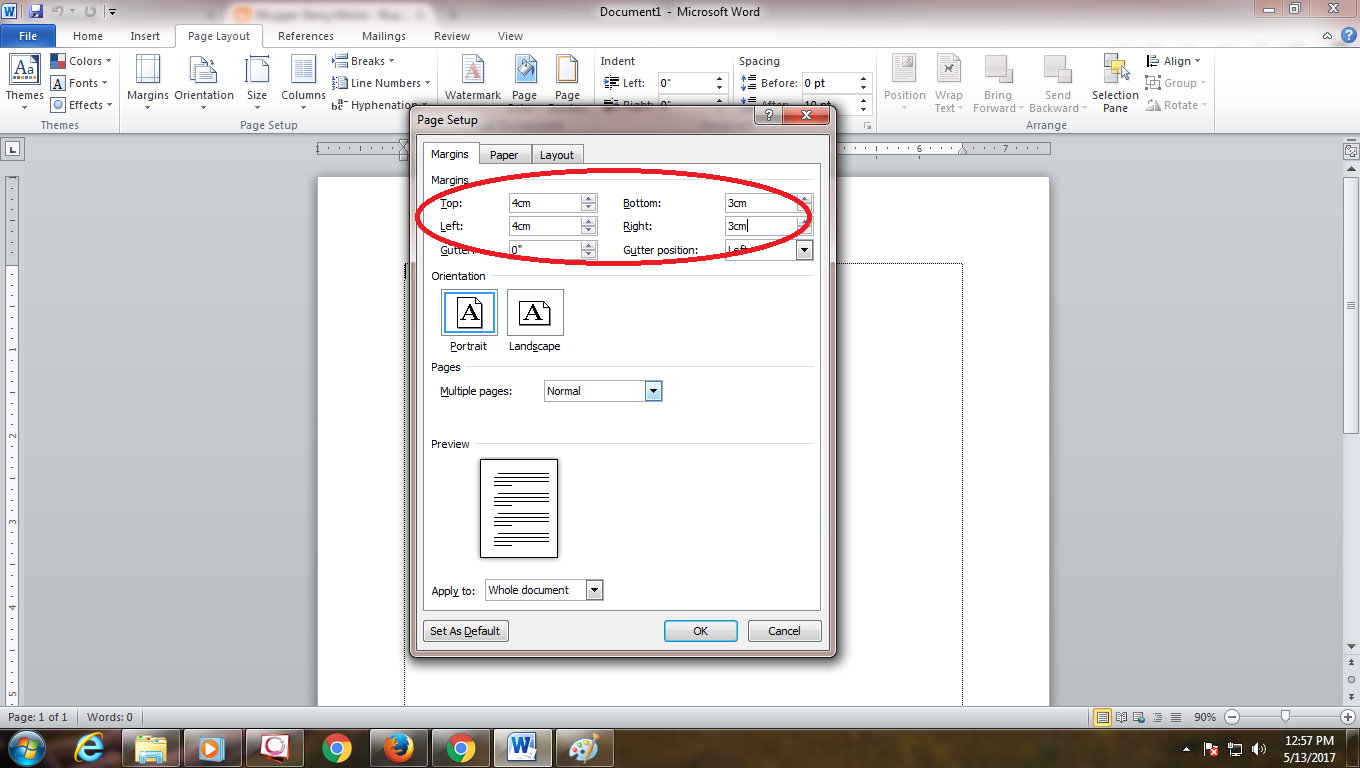
Task: Click the Size ribbon button
Action: [257, 81]
